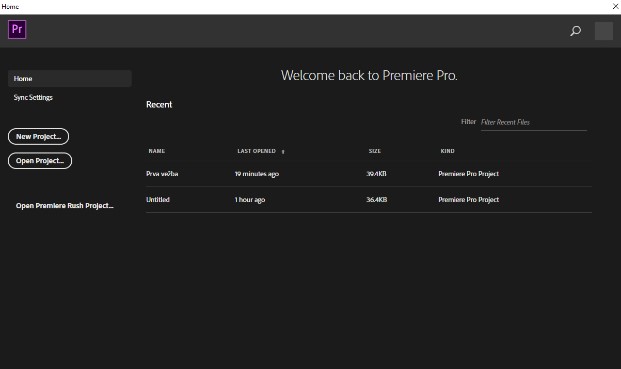Sort by Size column header
The image size is (621, 369).
click(x=375, y=151)
